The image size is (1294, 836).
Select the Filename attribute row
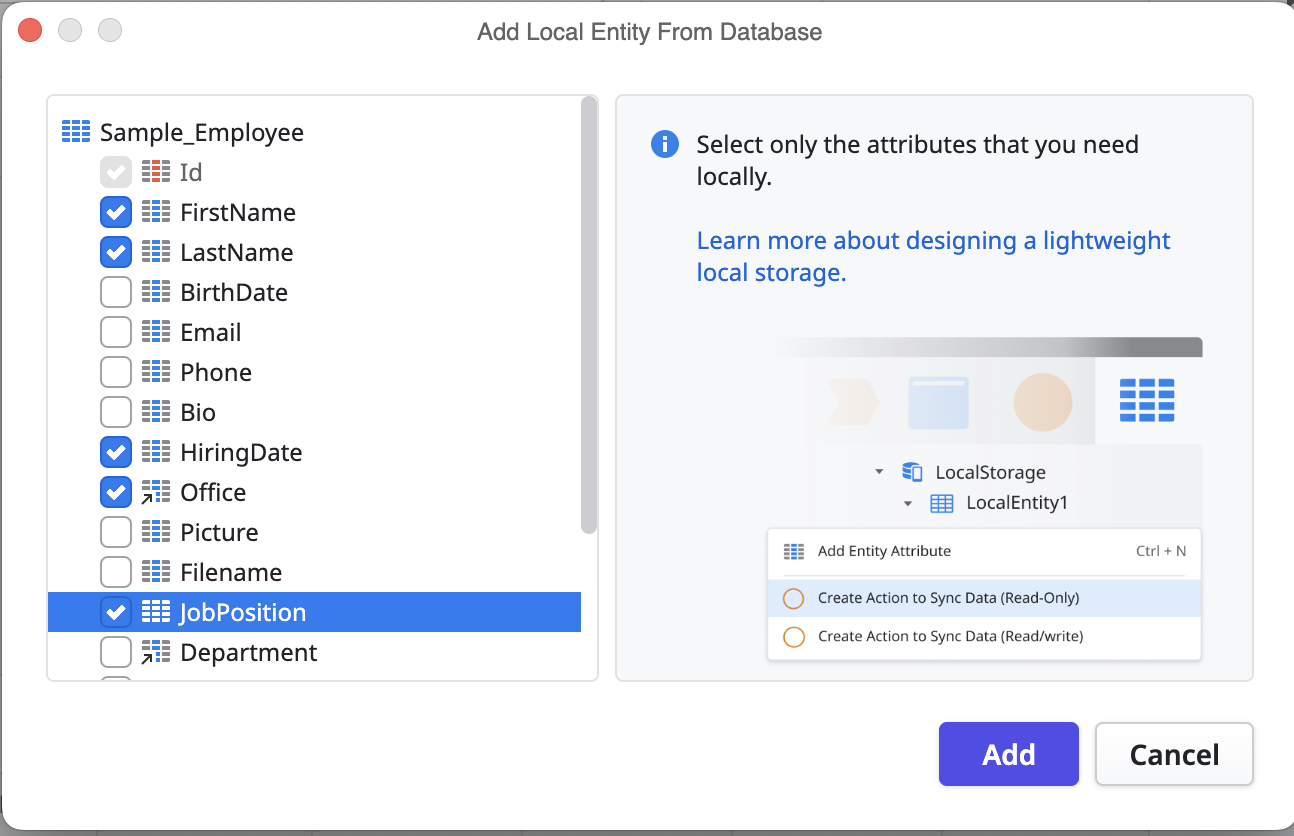[x=231, y=572]
